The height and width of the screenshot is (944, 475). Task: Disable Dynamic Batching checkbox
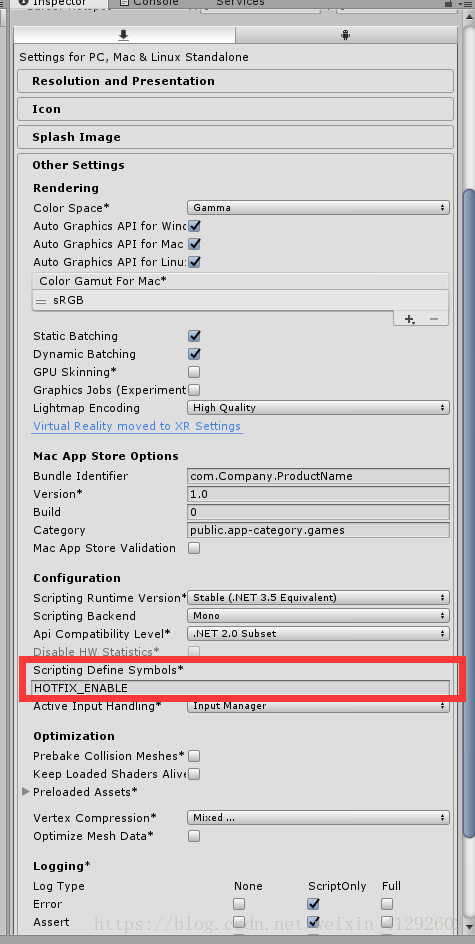194,354
